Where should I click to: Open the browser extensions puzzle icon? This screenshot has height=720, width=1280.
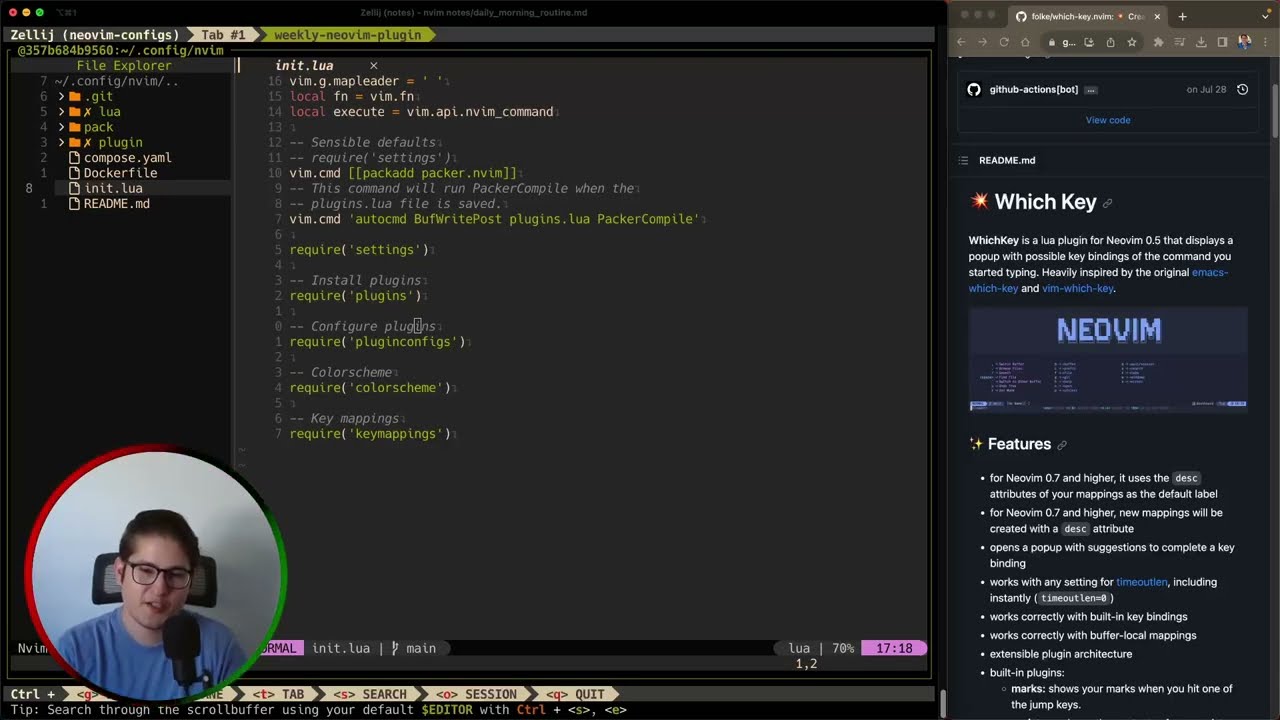point(1158,42)
